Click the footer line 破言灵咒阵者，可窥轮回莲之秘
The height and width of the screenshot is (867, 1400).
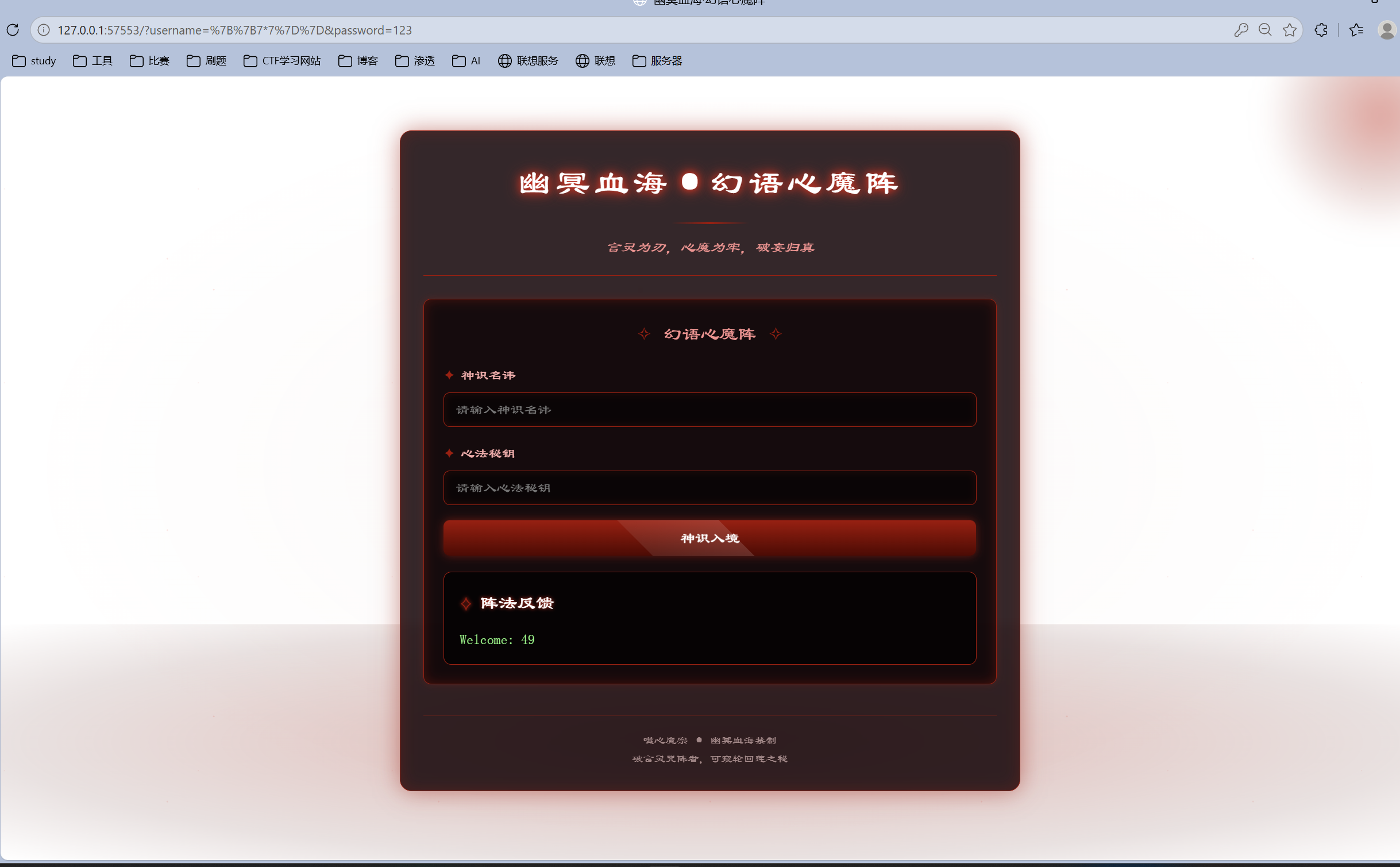pyautogui.click(x=709, y=759)
